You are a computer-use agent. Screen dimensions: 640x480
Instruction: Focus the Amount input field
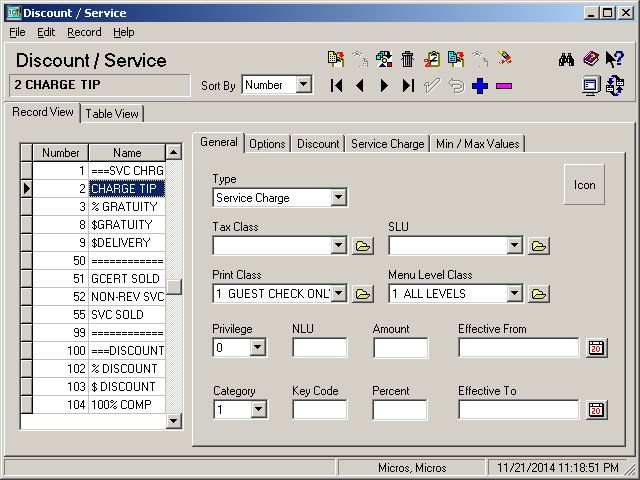pos(400,348)
